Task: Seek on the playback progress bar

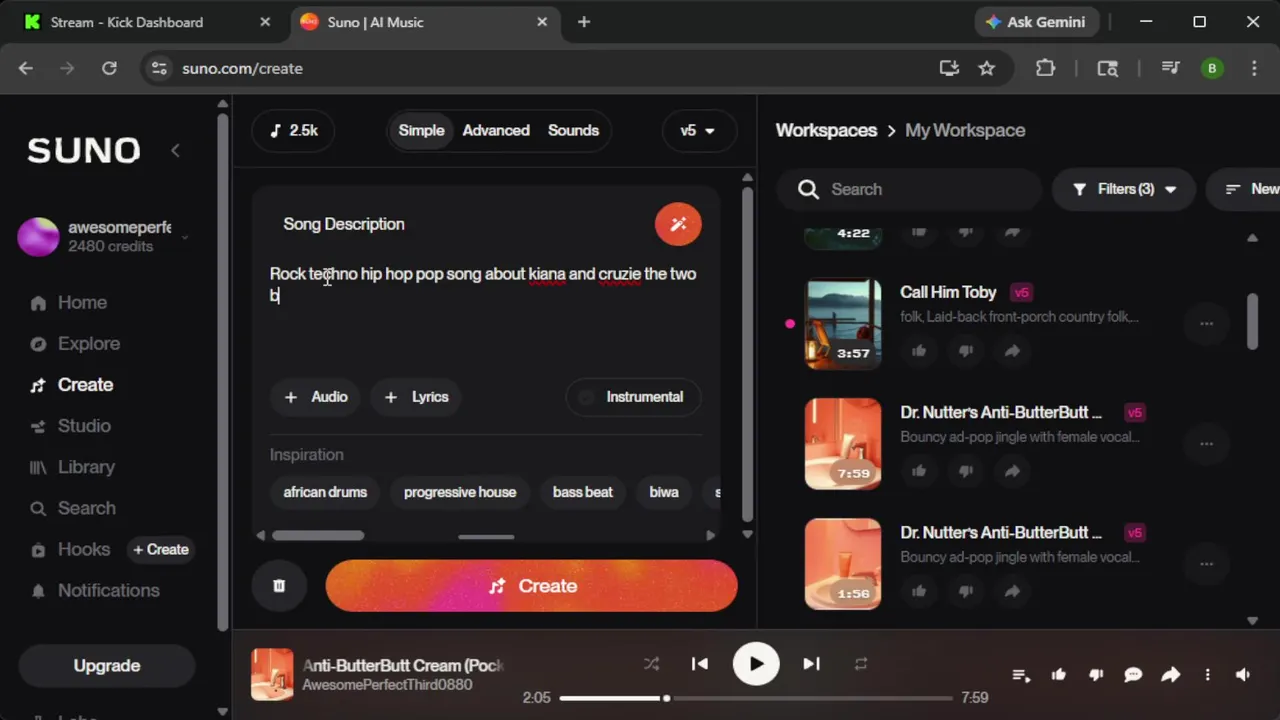Action: pyautogui.click(x=755, y=698)
